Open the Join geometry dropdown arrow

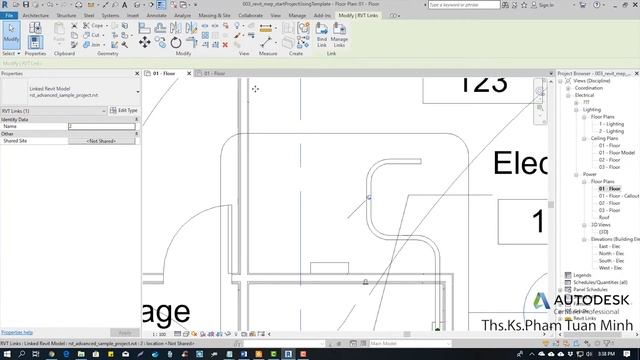[104, 44]
